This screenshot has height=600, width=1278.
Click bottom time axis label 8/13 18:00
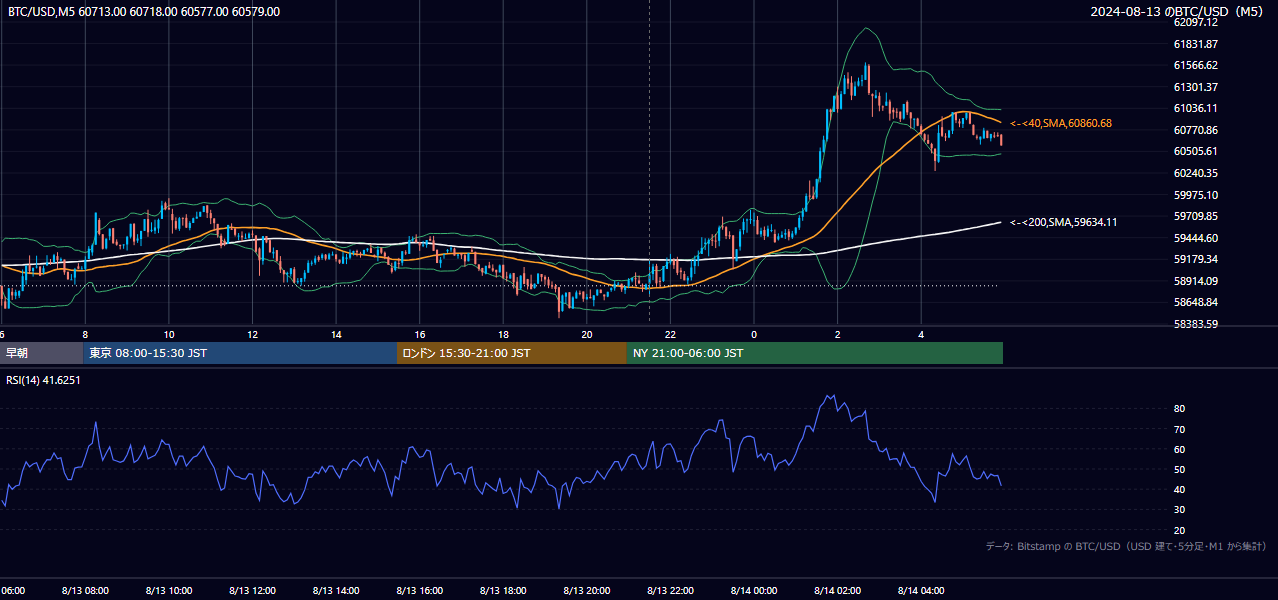coord(503,591)
